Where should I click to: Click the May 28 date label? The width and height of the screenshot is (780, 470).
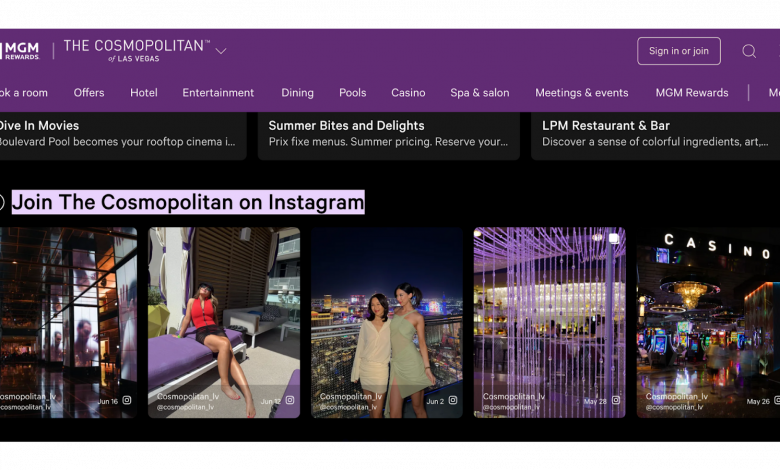point(595,401)
